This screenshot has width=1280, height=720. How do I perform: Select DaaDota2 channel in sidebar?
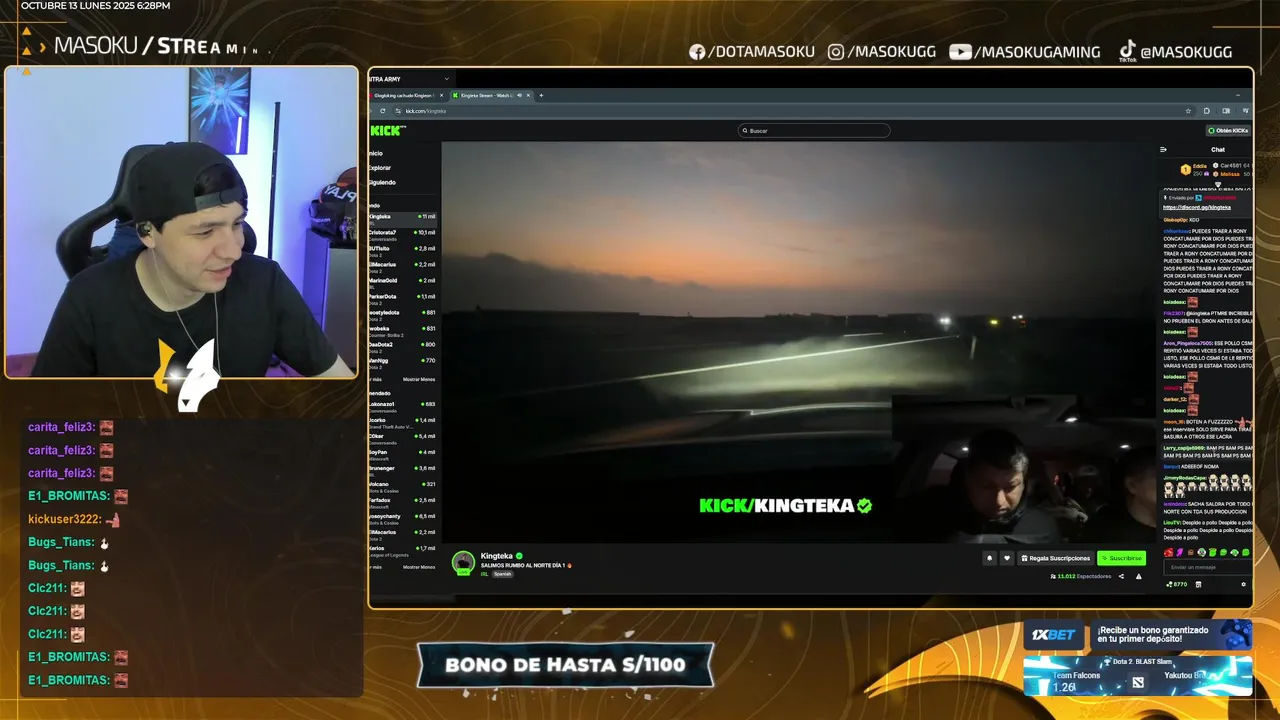point(403,346)
